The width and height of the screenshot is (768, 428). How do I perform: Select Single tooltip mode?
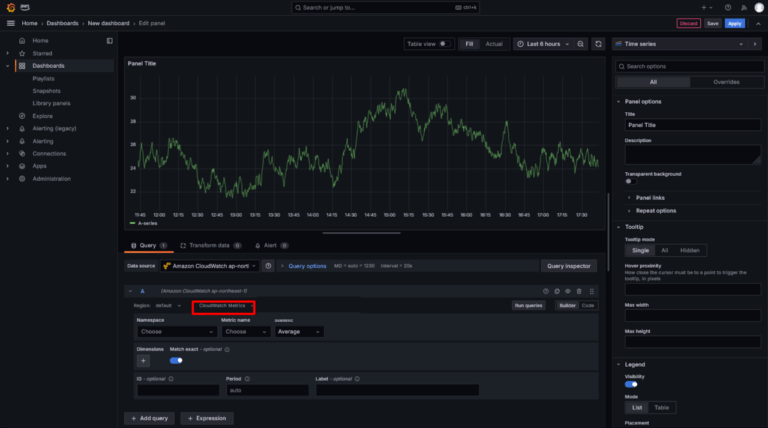[640, 250]
